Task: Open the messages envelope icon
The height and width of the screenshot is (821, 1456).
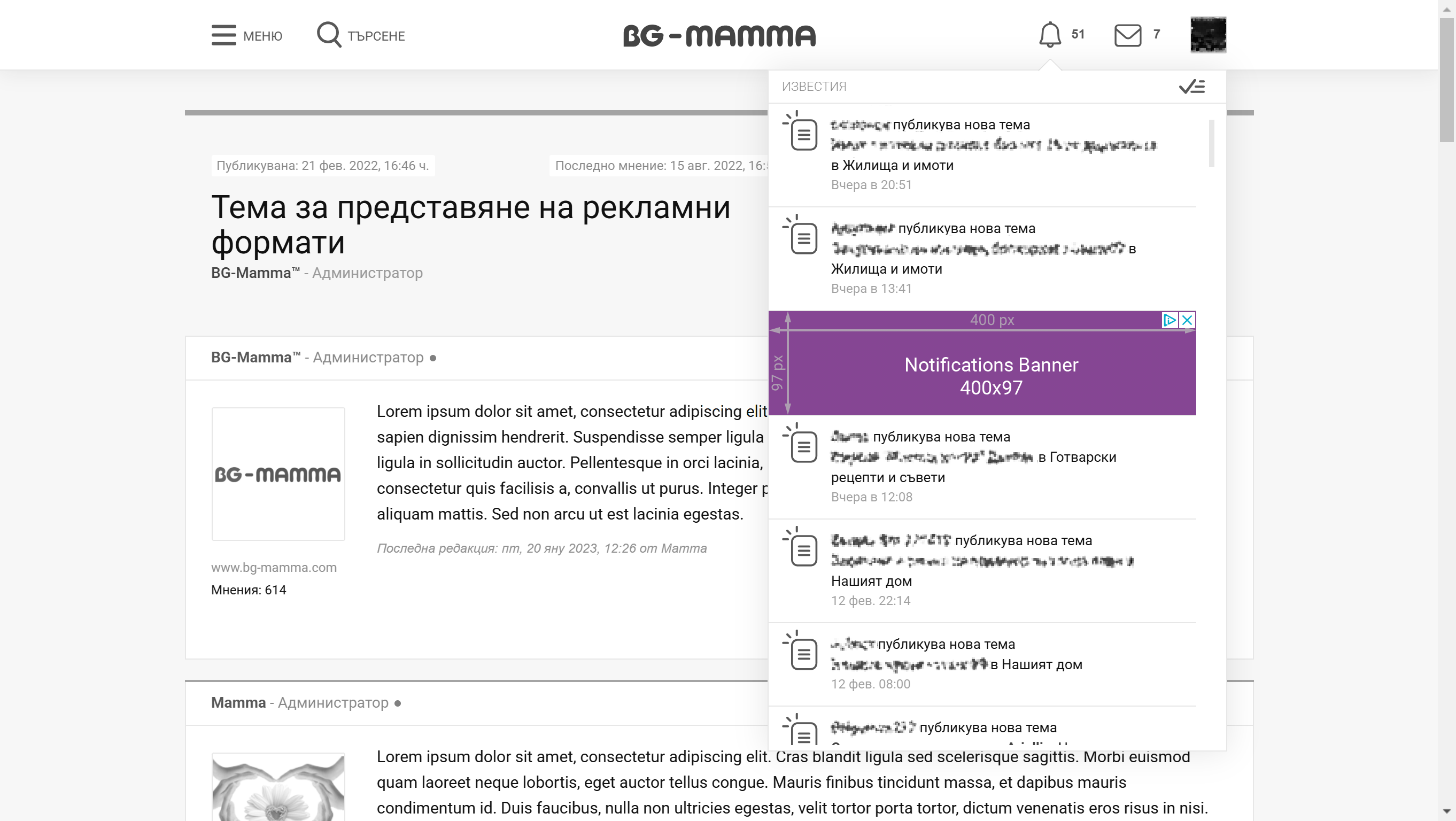Action: pos(1128,35)
